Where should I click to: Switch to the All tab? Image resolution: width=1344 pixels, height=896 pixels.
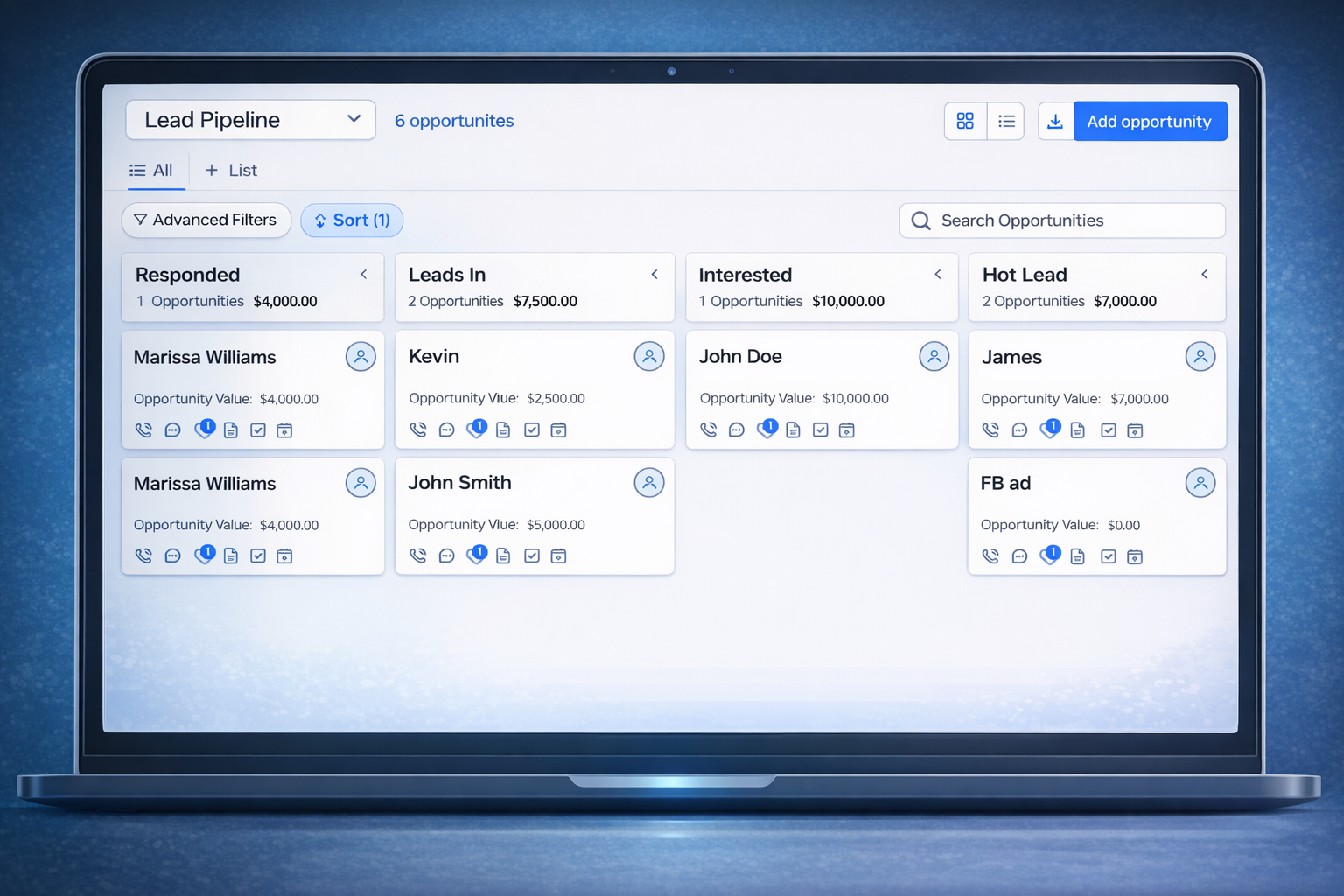(x=155, y=170)
